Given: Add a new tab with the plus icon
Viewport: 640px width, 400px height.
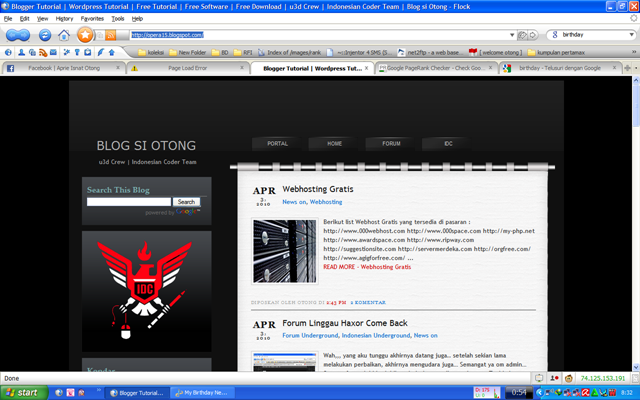Looking at the screenshot, I should [627, 68].
